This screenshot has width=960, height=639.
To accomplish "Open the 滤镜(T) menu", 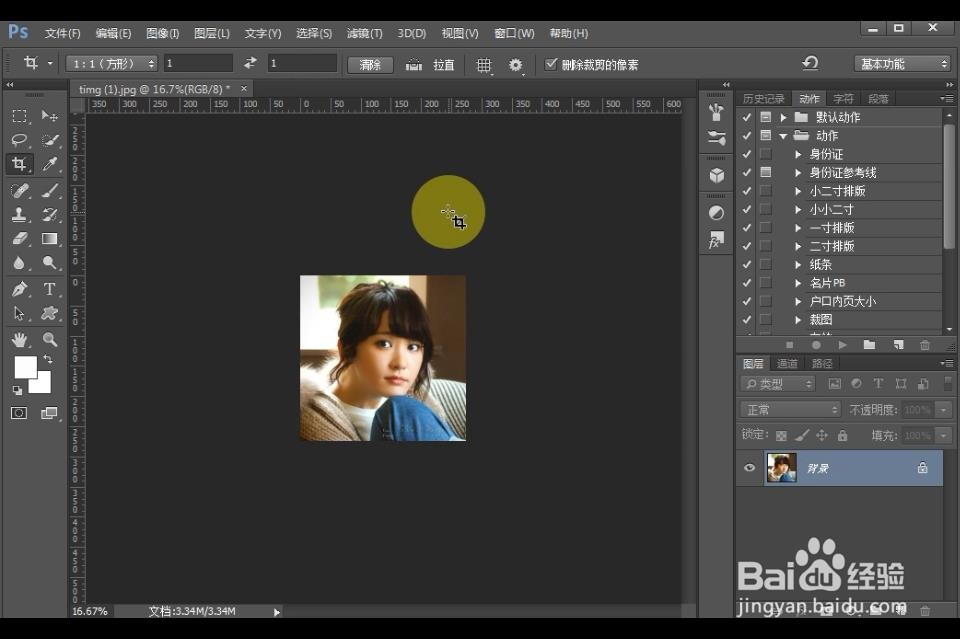I will point(364,33).
